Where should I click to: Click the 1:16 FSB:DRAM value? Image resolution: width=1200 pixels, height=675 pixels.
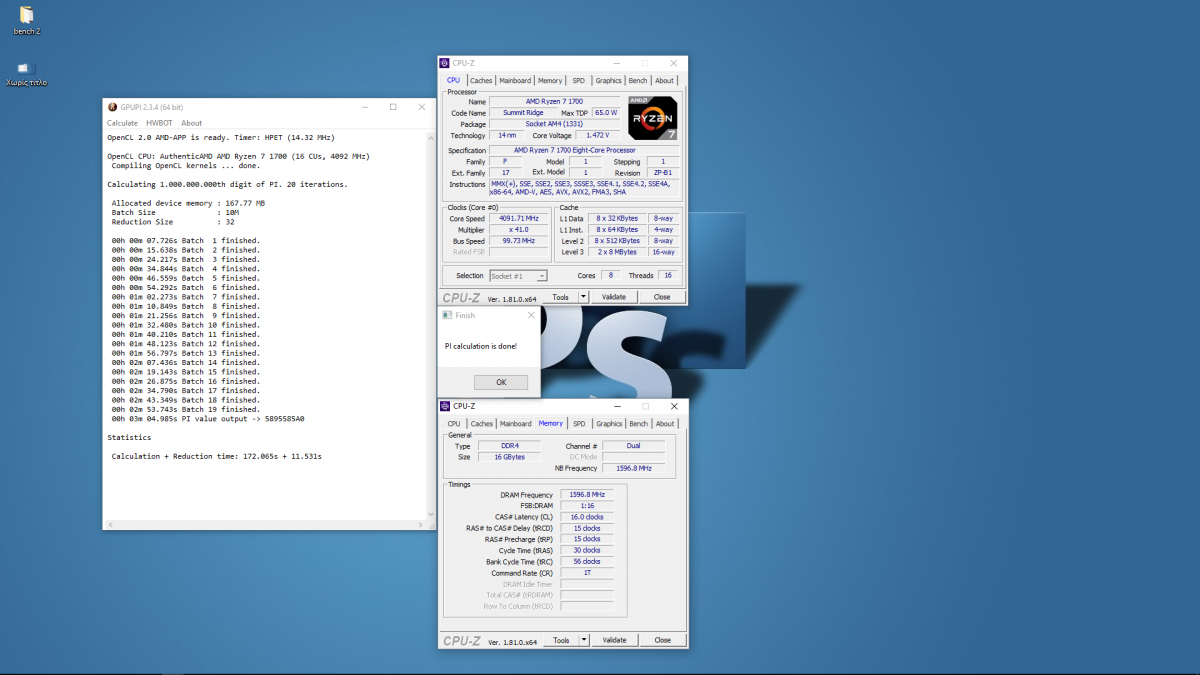[587, 506]
